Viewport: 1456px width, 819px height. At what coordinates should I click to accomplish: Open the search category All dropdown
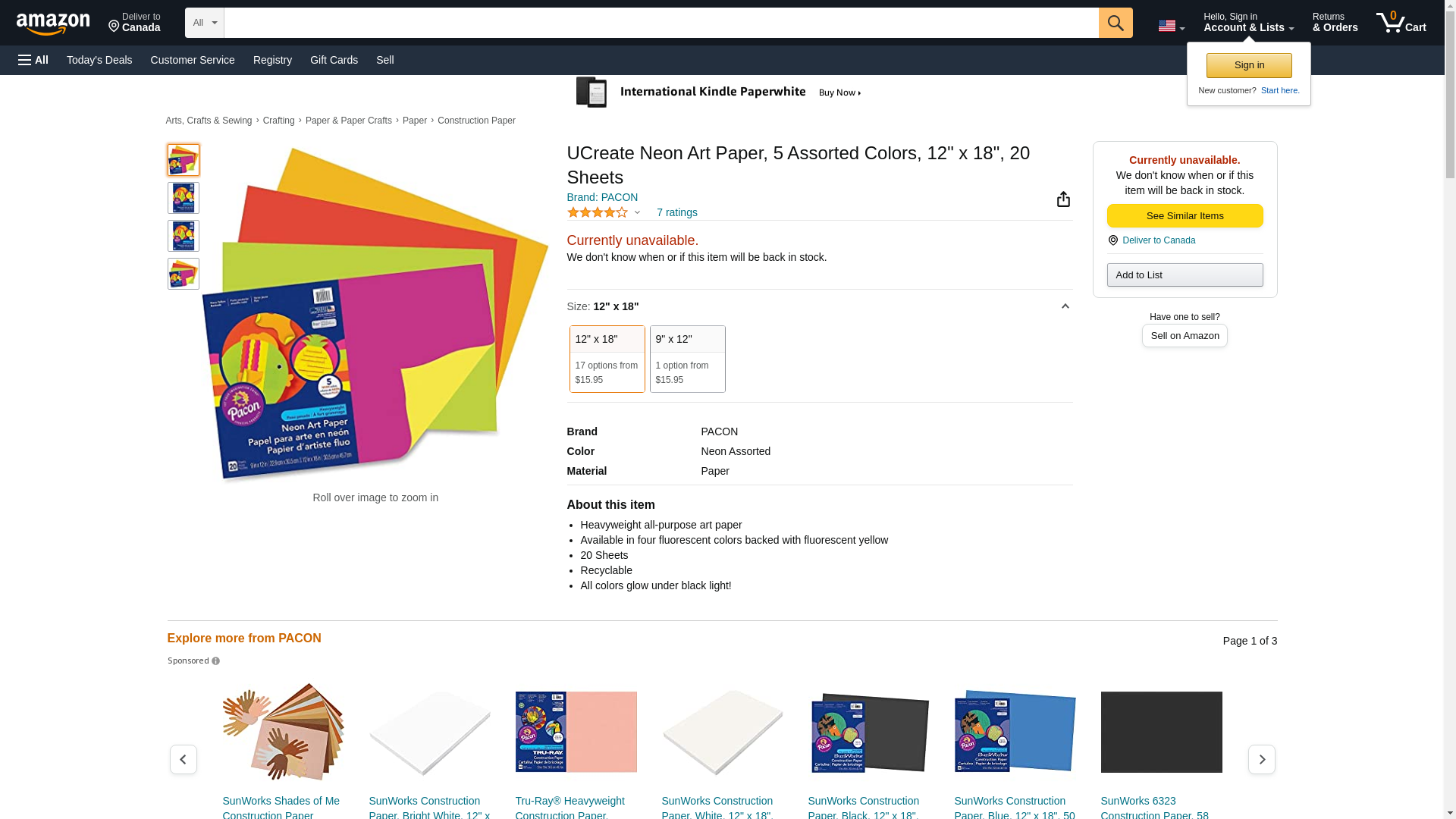204,23
